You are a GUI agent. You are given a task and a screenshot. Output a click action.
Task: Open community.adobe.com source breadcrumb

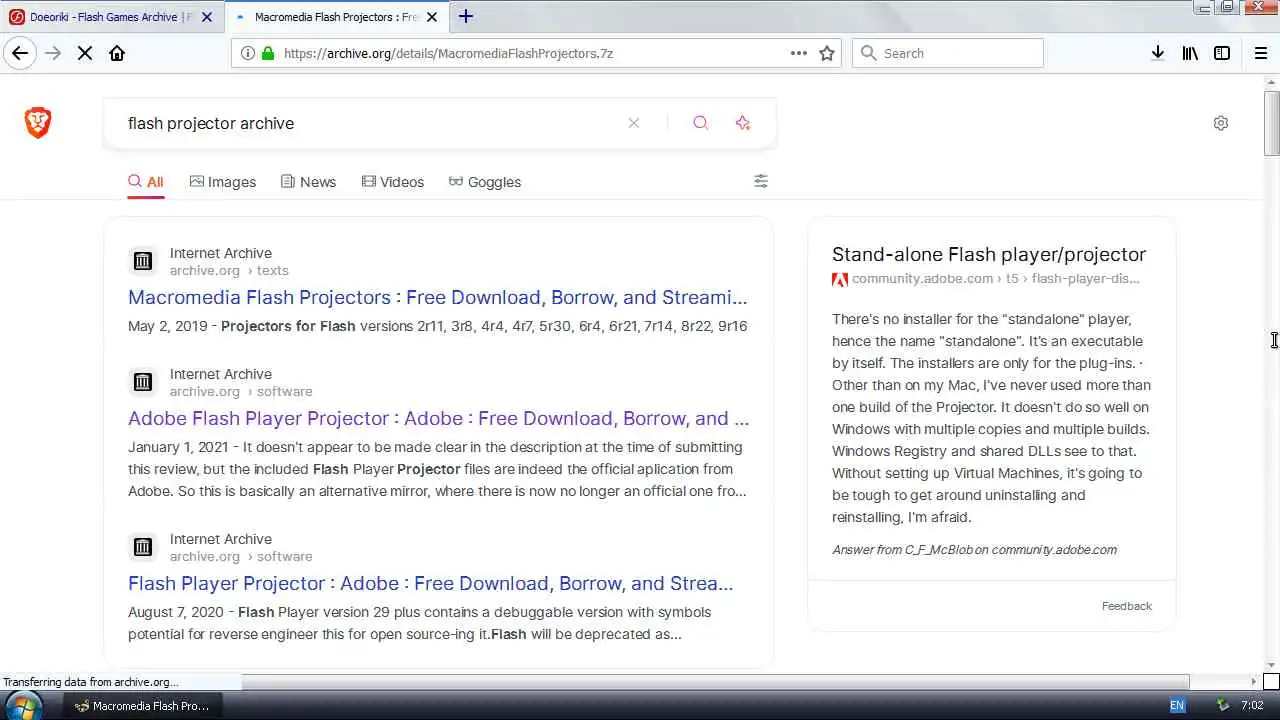point(995,279)
